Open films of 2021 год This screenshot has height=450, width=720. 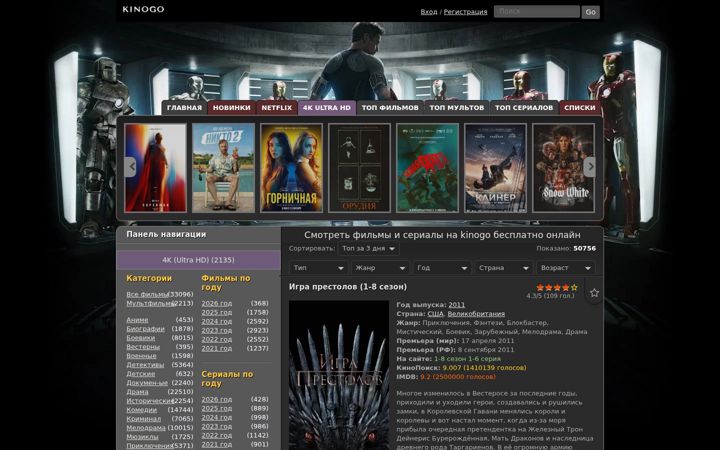(x=217, y=348)
